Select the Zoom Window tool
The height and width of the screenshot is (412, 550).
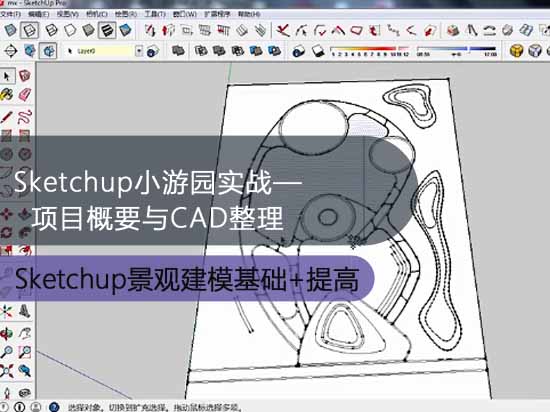25,352
